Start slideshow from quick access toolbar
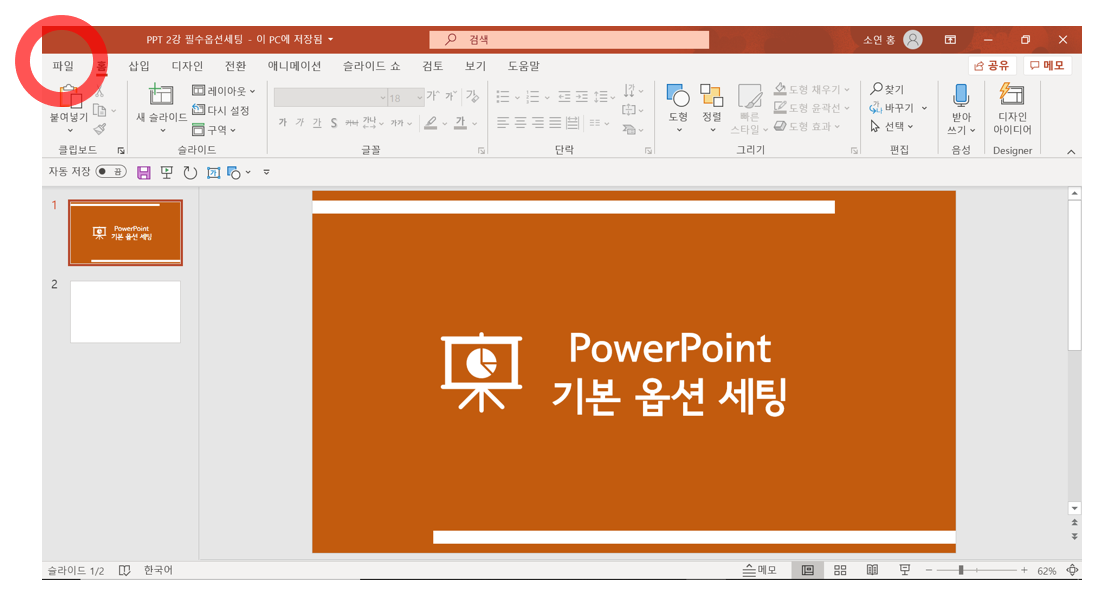 tap(167, 172)
